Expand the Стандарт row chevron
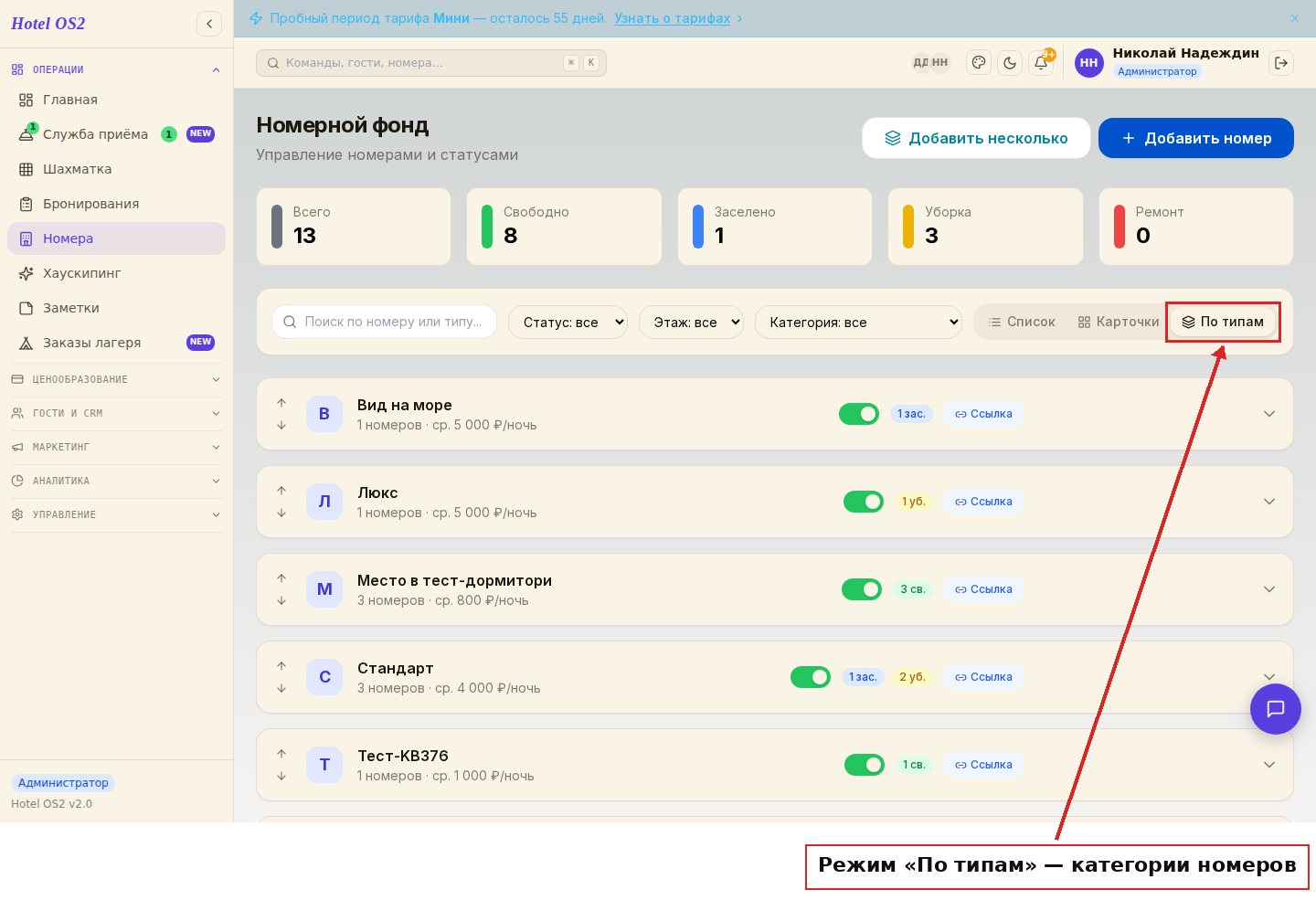1316x911 pixels. tap(1269, 677)
